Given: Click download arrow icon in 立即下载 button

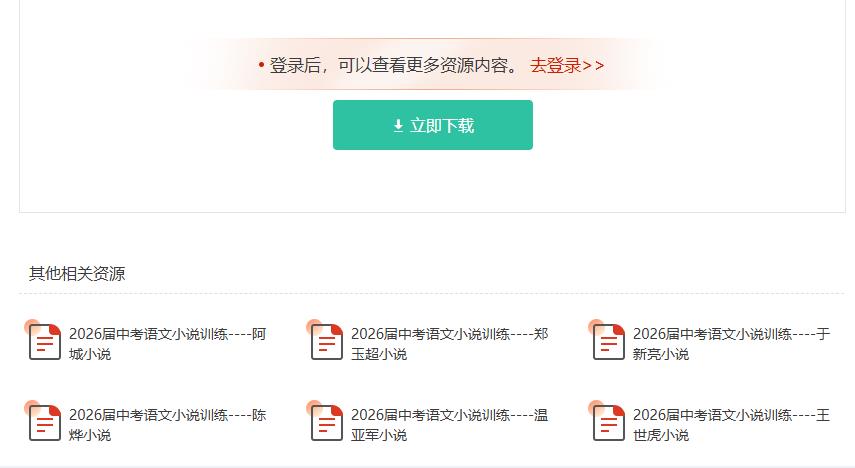Looking at the screenshot, I should point(398,126).
